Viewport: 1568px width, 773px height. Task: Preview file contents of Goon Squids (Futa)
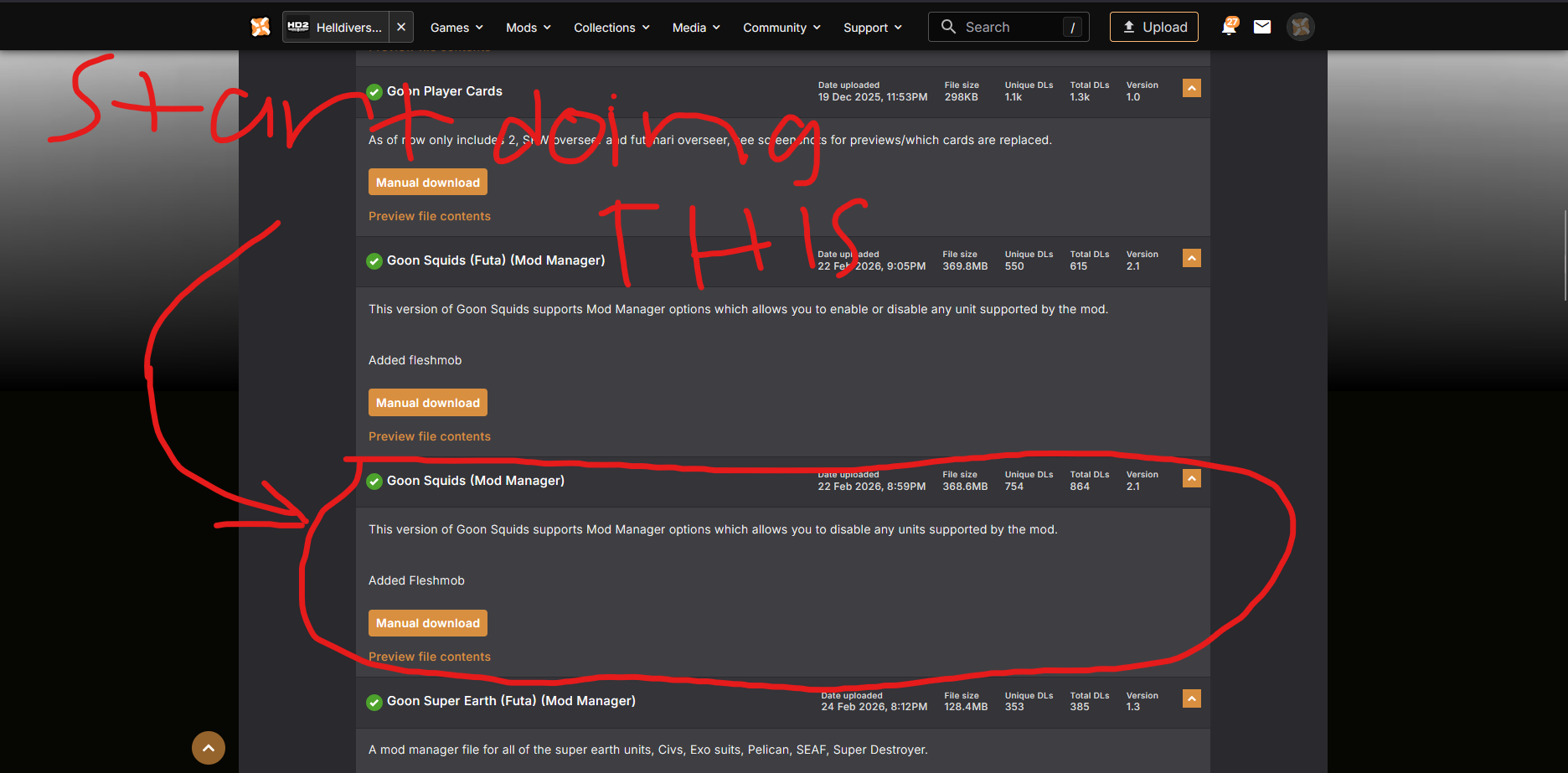pyautogui.click(x=430, y=436)
